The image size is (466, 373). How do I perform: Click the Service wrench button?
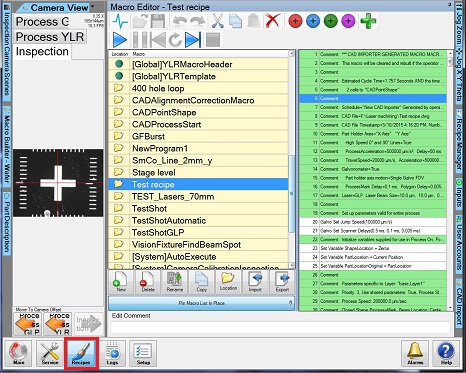coord(50,353)
